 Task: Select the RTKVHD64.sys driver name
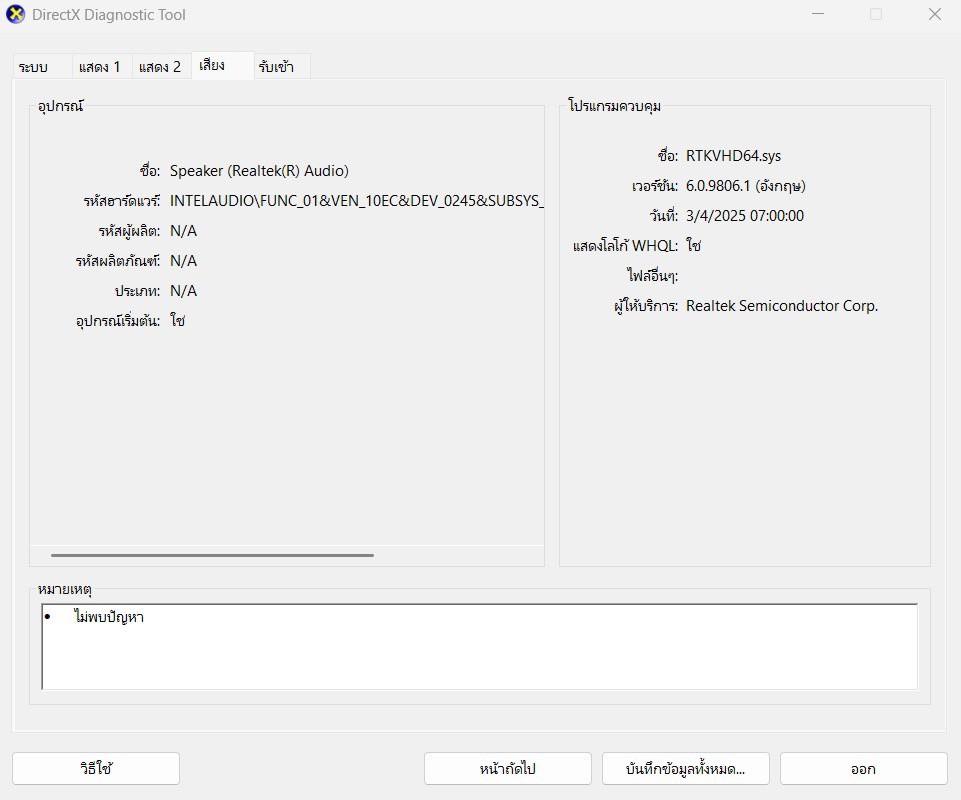734,155
